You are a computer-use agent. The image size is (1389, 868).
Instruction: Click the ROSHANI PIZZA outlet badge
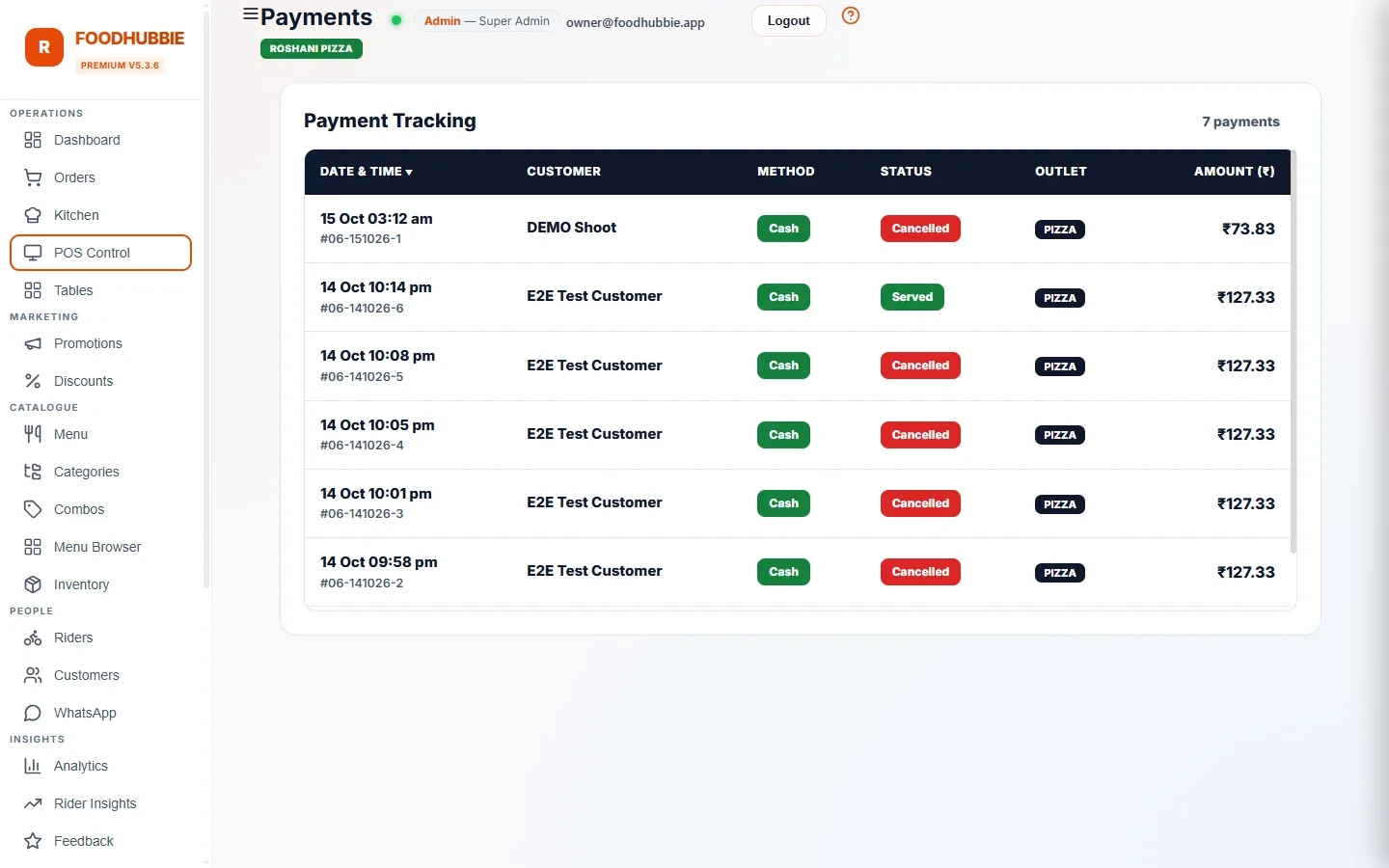pos(312,48)
